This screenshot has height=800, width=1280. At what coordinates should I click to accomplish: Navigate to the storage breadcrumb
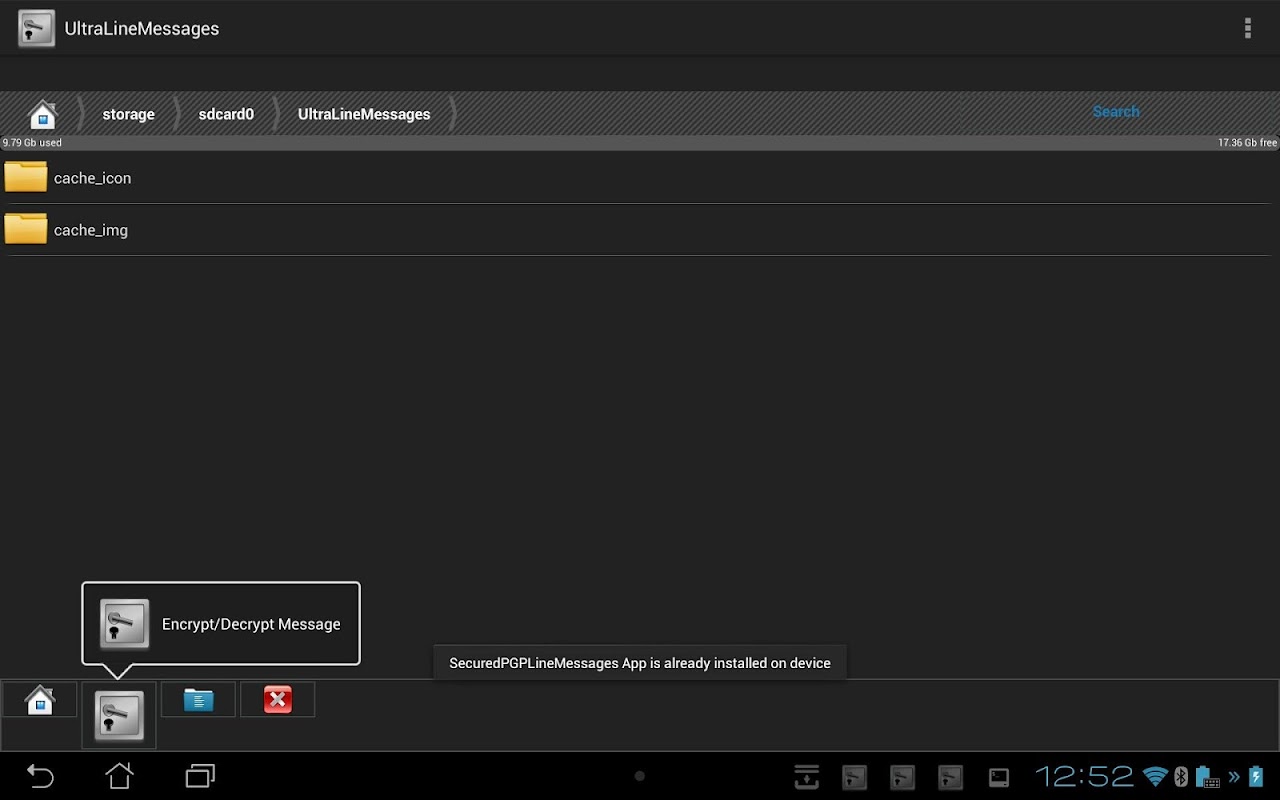point(128,114)
